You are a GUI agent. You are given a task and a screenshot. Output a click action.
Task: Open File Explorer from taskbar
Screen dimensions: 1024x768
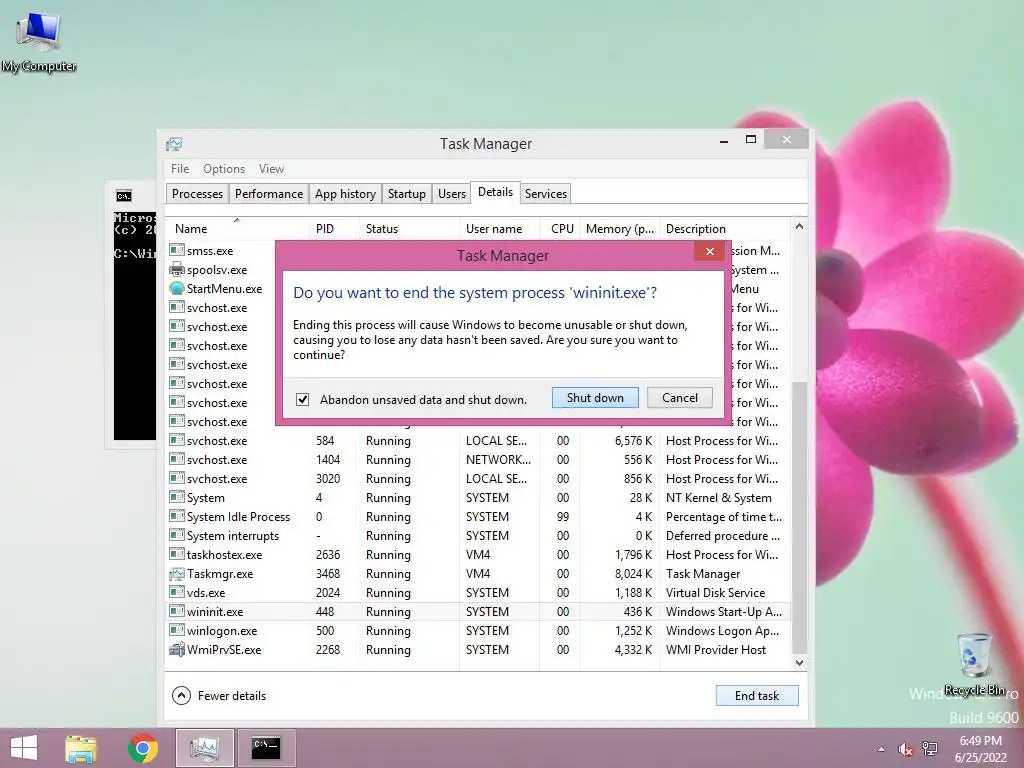(x=81, y=748)
